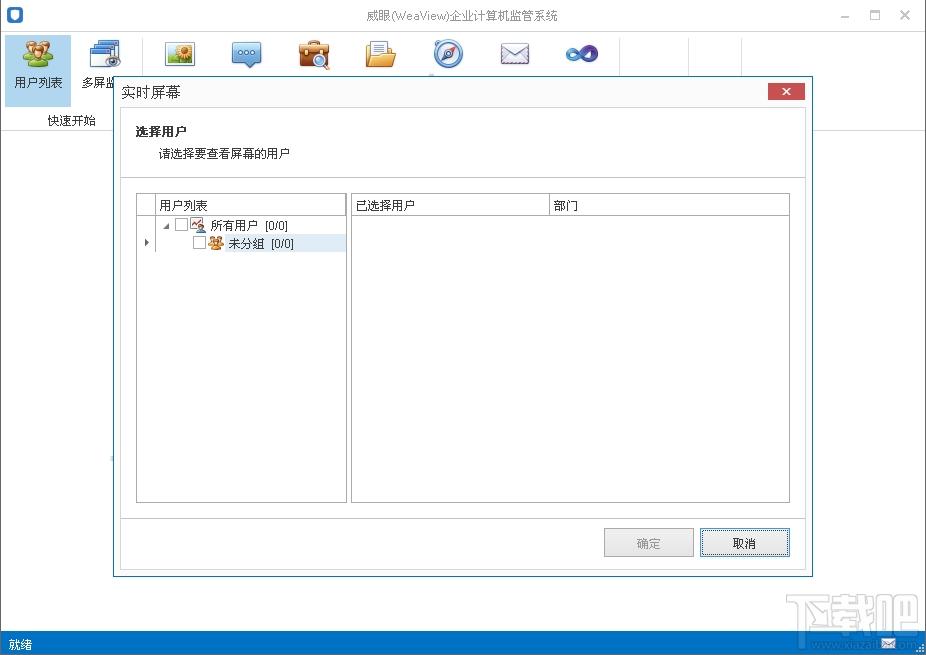Screen dimensions: 926x655
Task: Select the 未分组 tree item
Action: tap(246, 243)
